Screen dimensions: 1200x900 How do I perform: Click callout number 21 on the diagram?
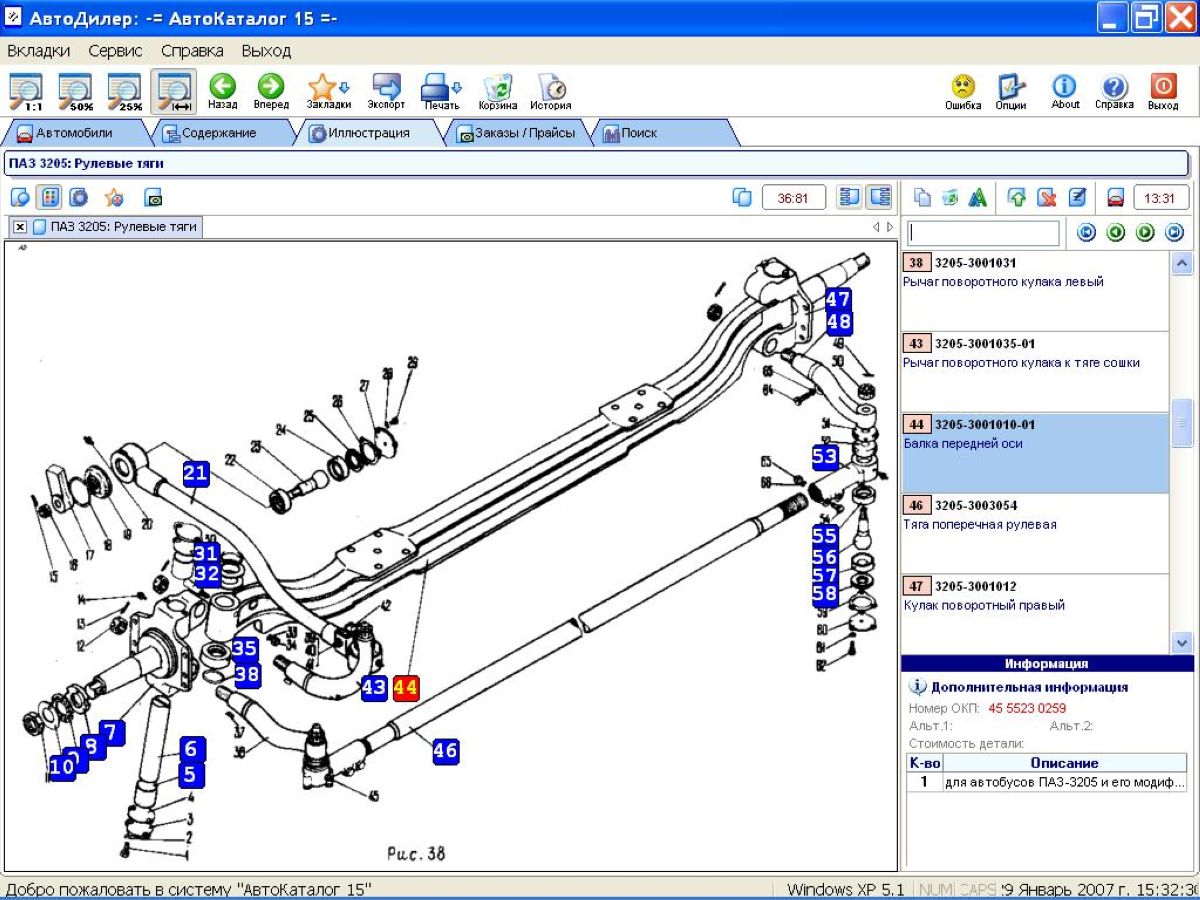[x=196, y=473]
